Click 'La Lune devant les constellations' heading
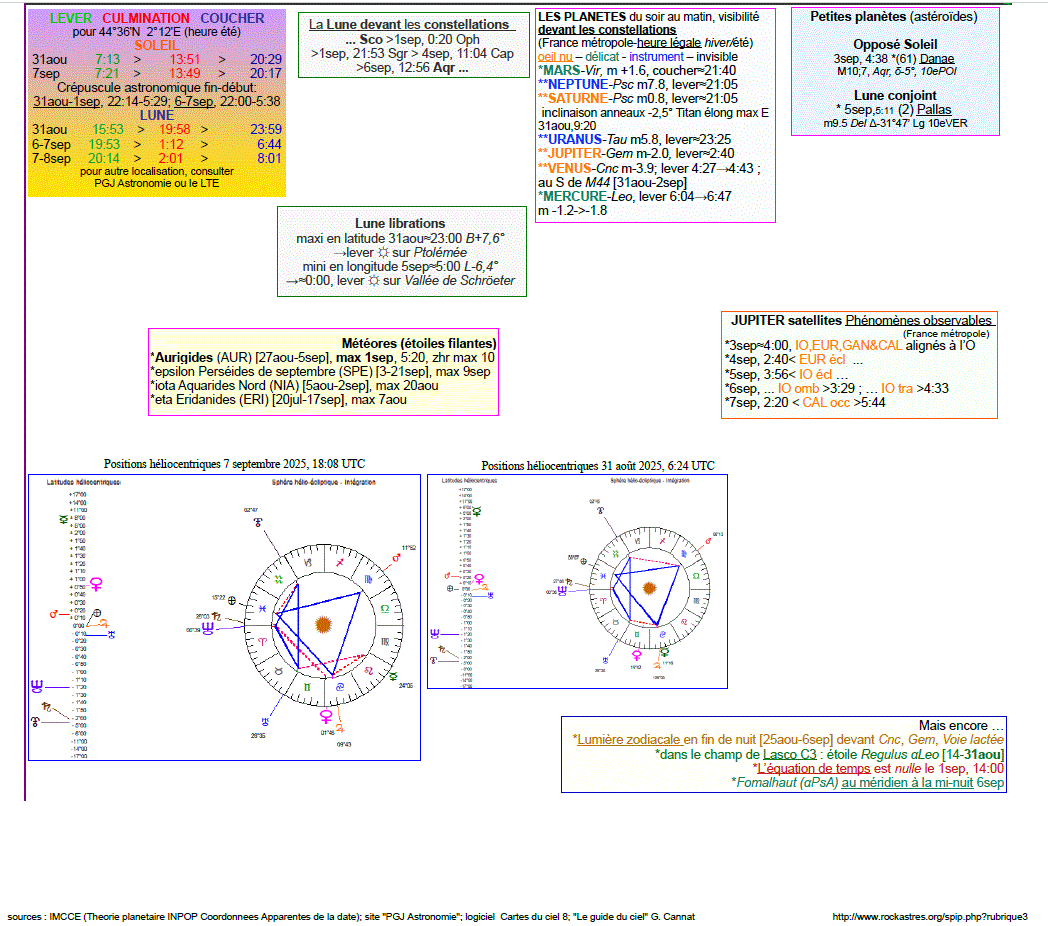The width and height of the screenshot is (1048, 926). point(411,24)
